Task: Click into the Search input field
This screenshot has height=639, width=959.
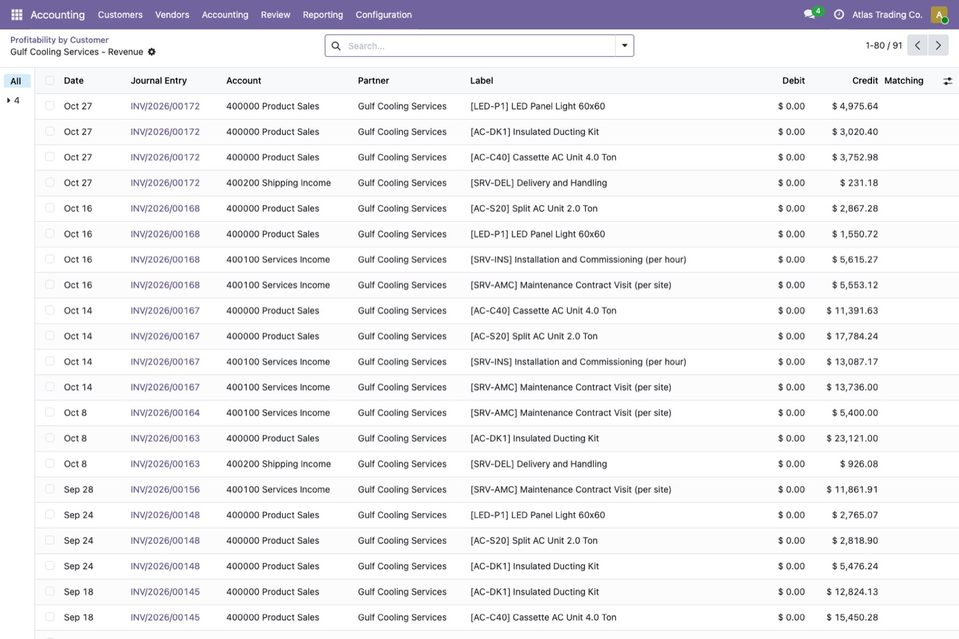Action: 480,46
